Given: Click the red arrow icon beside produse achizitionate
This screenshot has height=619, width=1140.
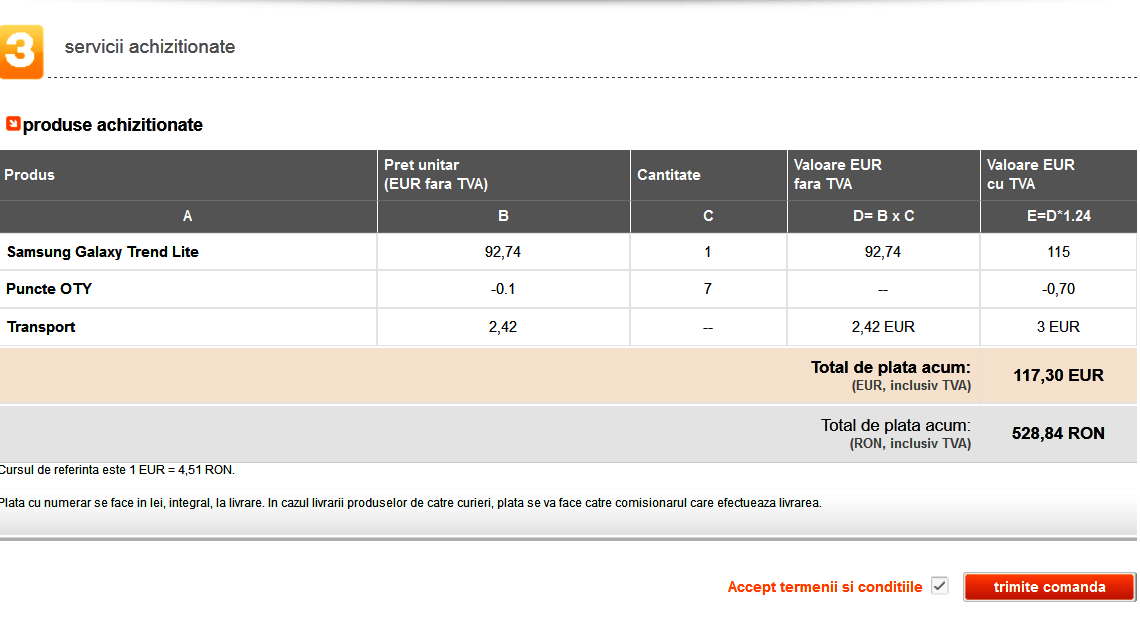Looking at the screenshot, I should pos(12,124).
